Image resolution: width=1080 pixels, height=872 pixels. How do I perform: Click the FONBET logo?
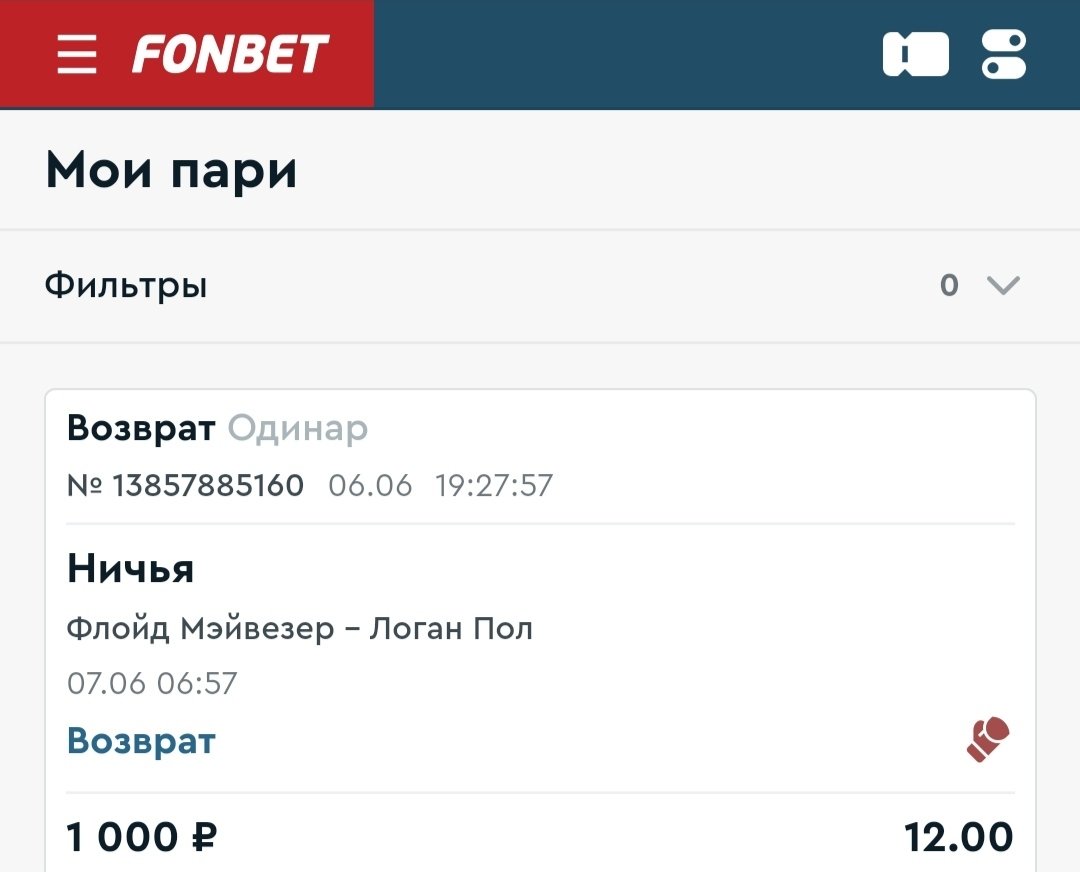pyautogui.click(x=230, y=54)
